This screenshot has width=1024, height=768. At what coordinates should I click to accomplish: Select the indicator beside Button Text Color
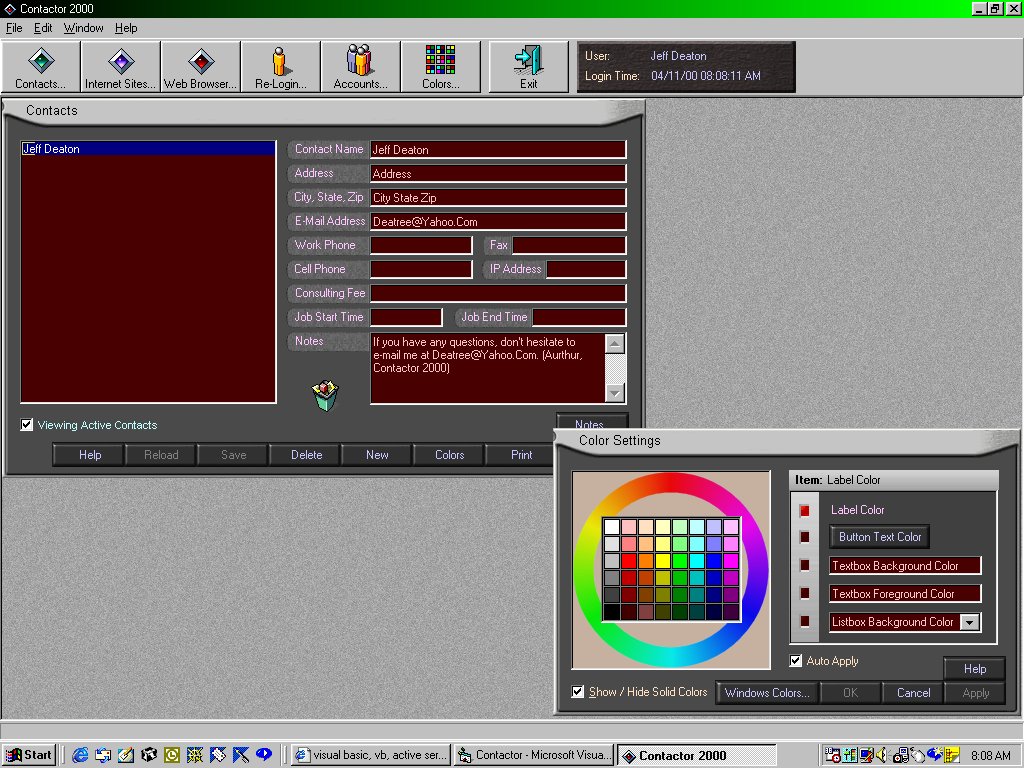point(805,537)
